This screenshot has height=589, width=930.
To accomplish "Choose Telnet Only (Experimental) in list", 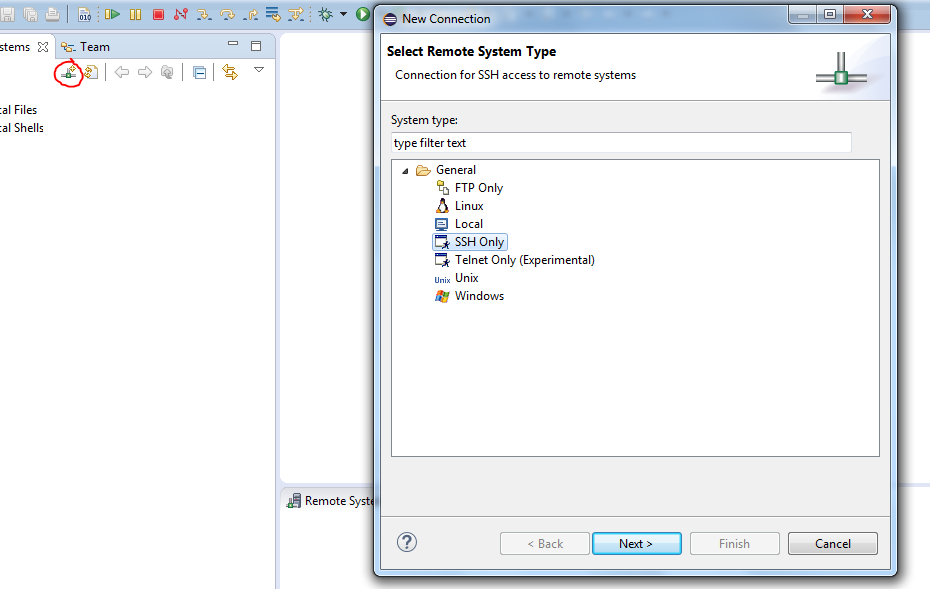I will (x=524, y=260).
